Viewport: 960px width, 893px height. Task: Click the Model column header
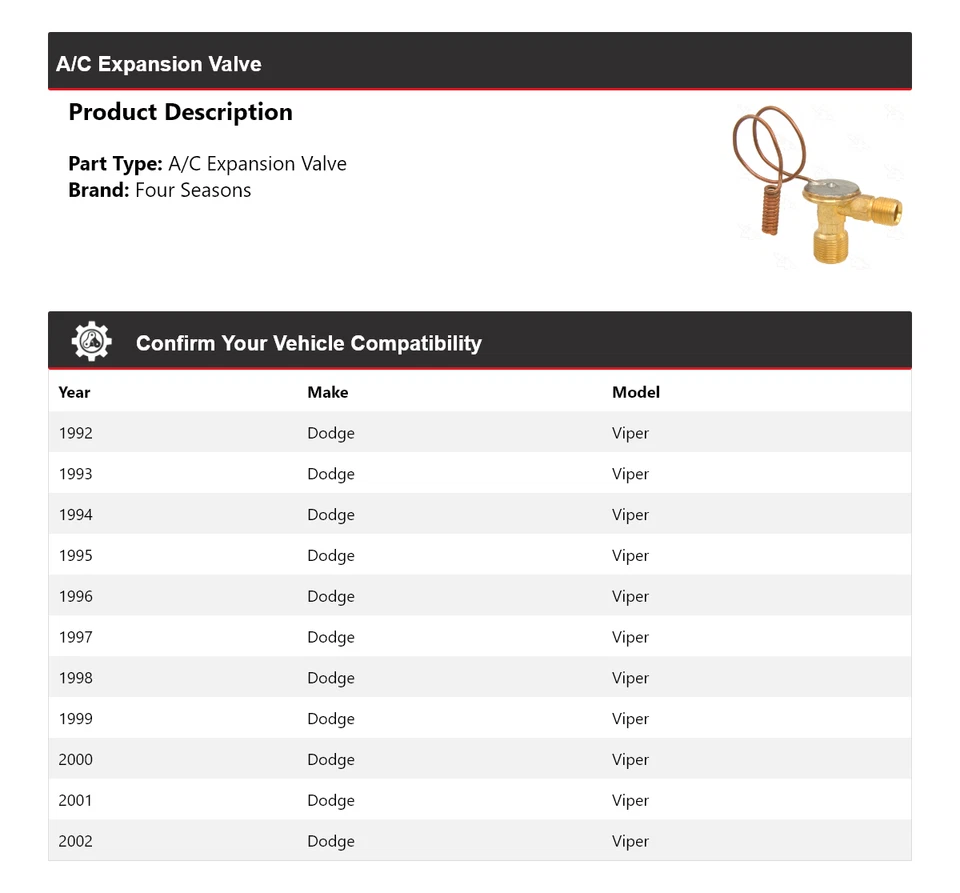coord(636,392)
